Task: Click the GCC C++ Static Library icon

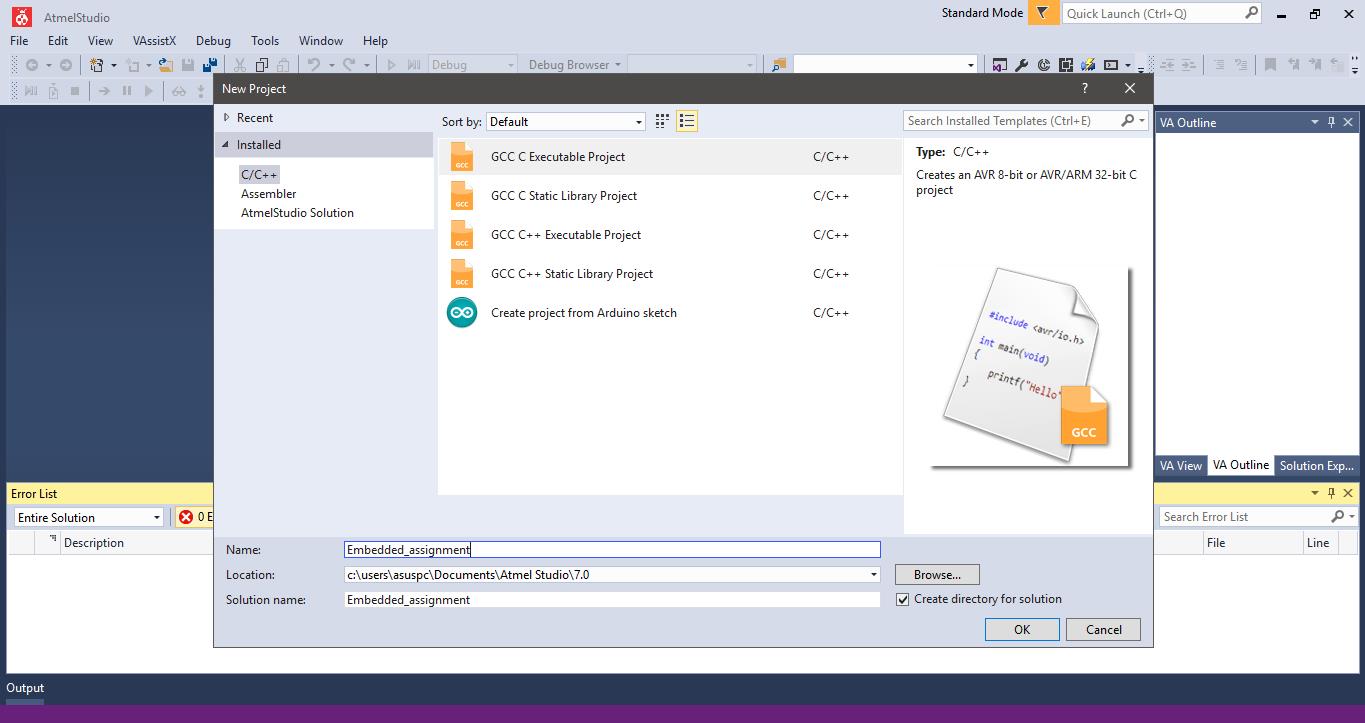Action: (x=462, y=274)
